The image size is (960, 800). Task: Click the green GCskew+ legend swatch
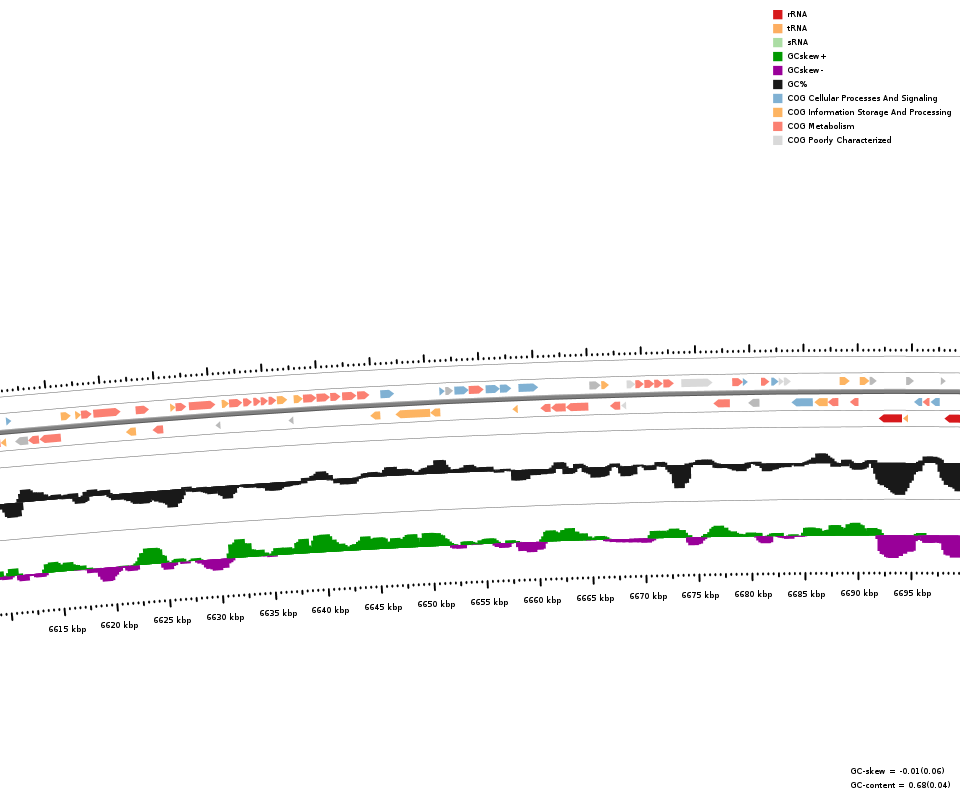click(x=777, y=56)
